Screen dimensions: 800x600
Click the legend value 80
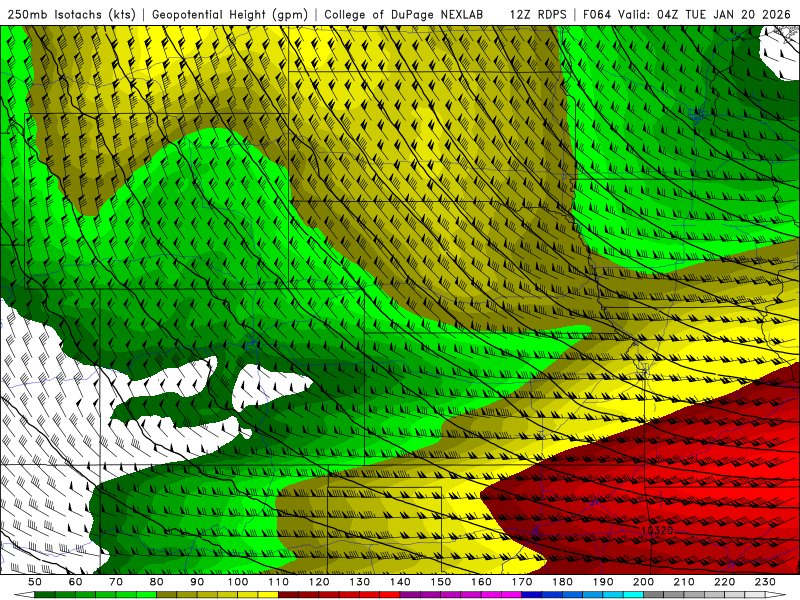(x=157, y=582)
